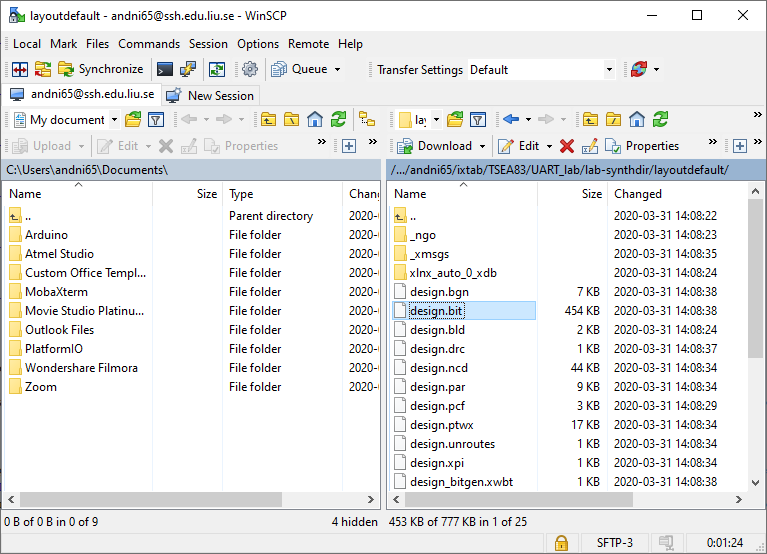The width and height of the screenshot is (767, 554).
Task: Open the Preferences gear icon
Action: tap(250, 69)
